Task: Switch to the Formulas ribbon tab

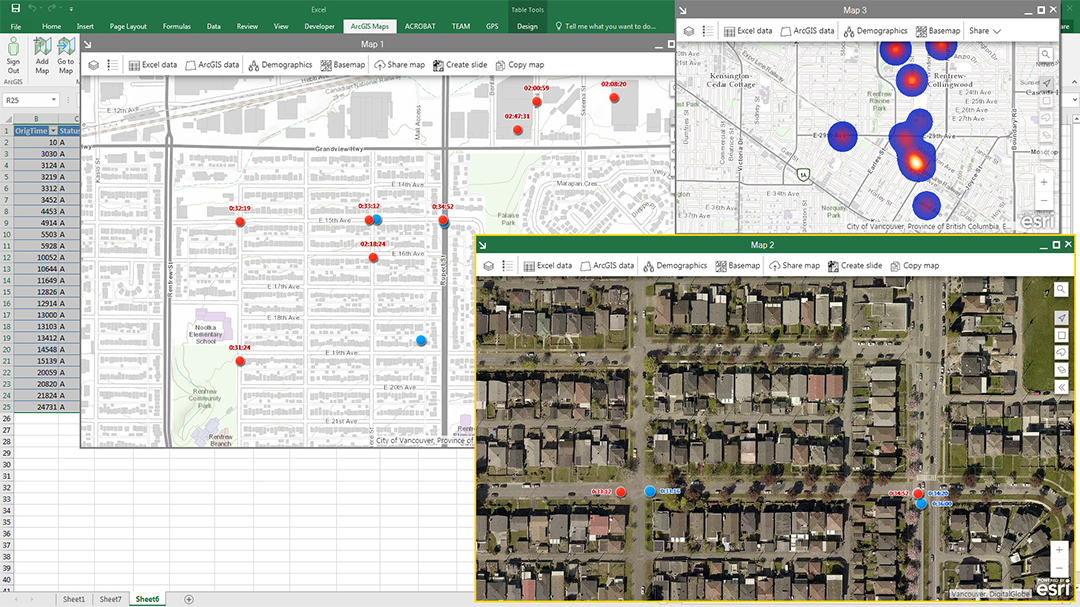Action: coord(176,26)
